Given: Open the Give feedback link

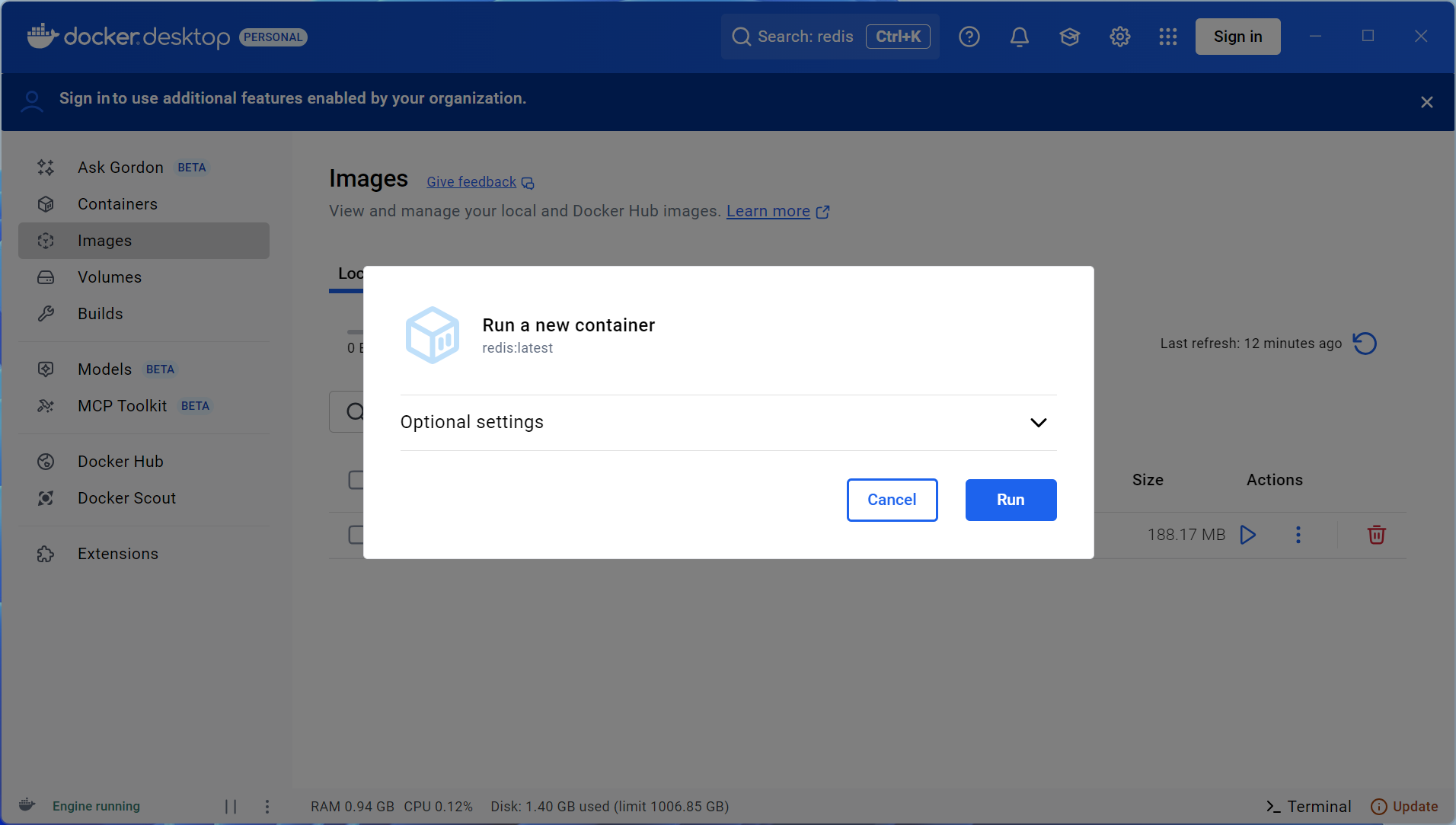Looking at the screenshot, I should 481,182.
